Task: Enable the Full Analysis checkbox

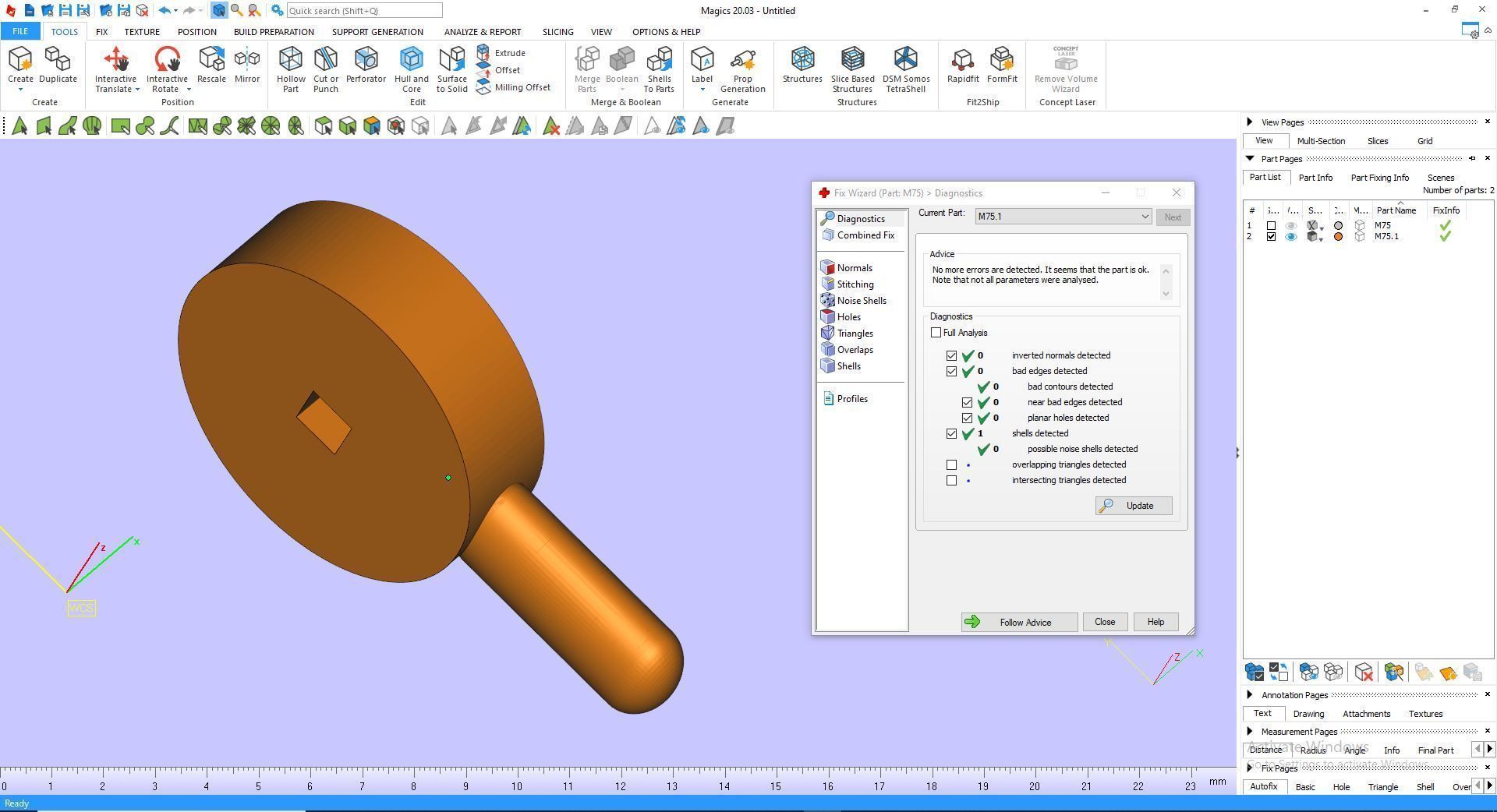Action: (x=936, y=333)
